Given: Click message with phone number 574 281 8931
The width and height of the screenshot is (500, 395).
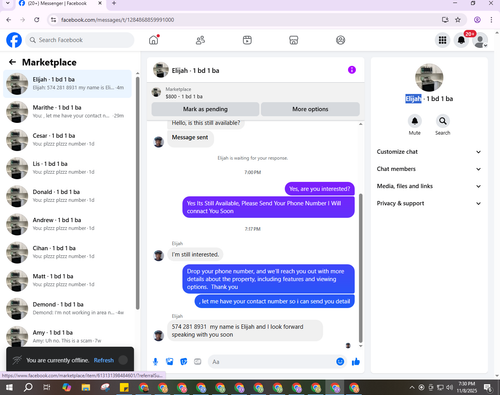Looking at the screenshot, I should pyautogui.click(x=245, y=331).
